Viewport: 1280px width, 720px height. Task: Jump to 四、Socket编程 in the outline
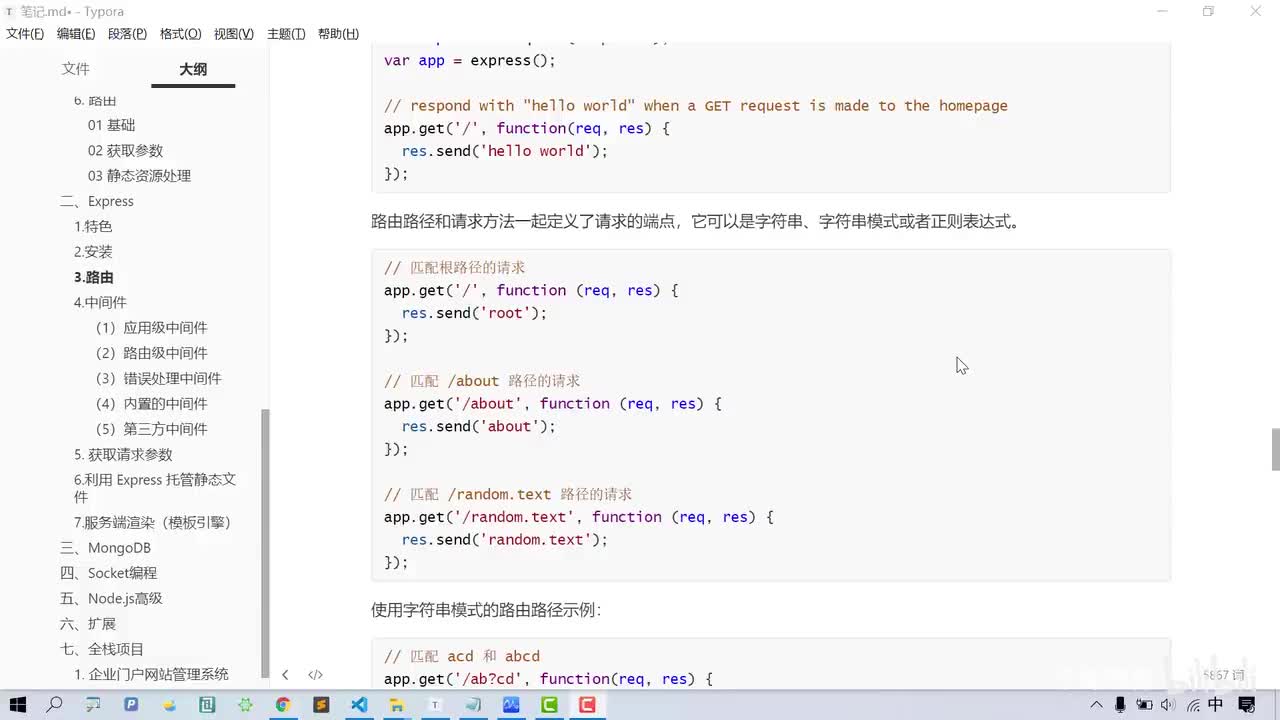point(108,573)
